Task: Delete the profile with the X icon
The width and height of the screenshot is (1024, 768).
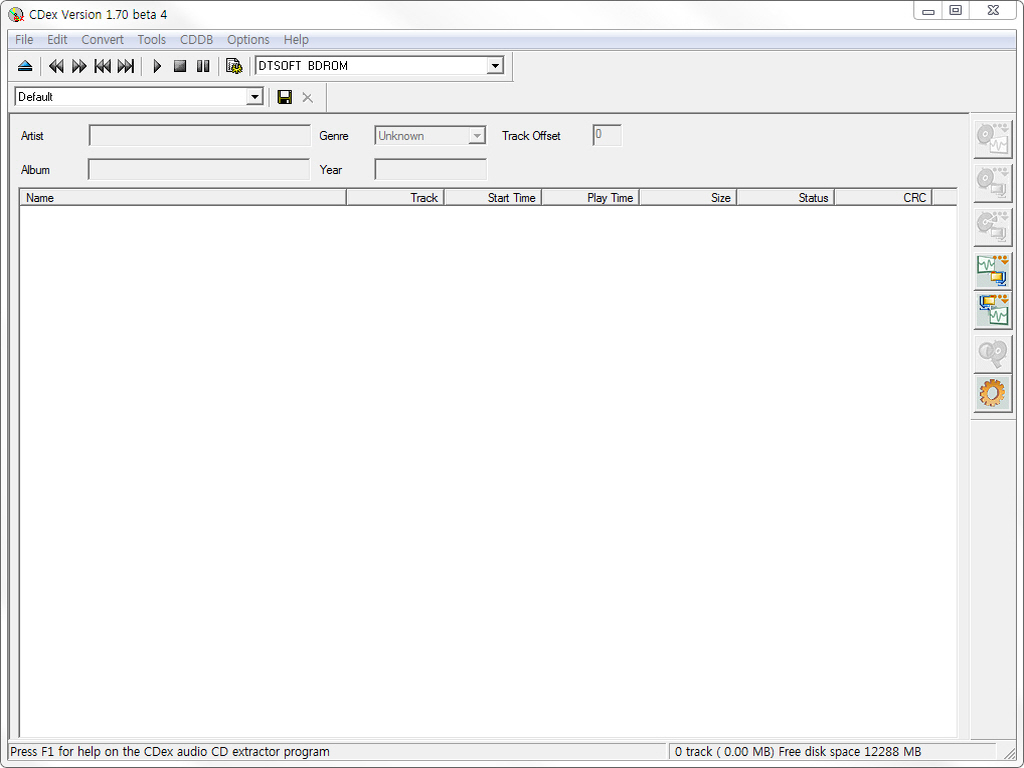Action: (x=308, y=97)
